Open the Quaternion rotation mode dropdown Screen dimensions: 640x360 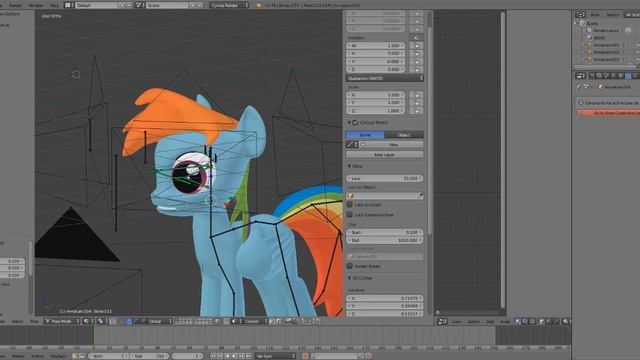[384, 78]
